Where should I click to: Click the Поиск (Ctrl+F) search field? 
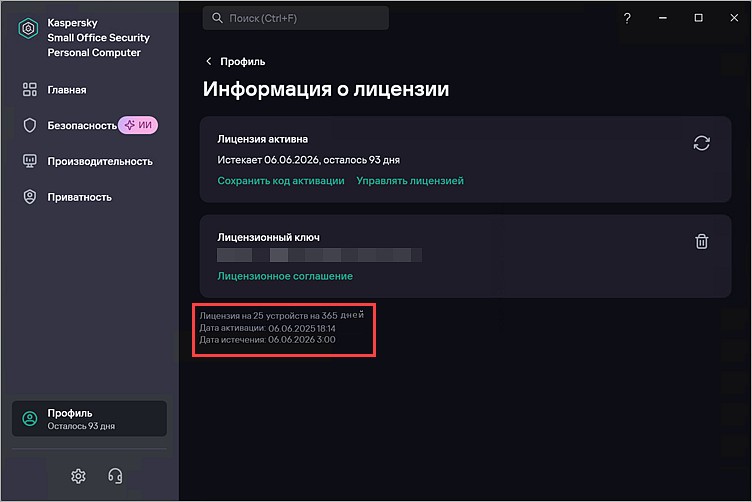coord(295,18)
